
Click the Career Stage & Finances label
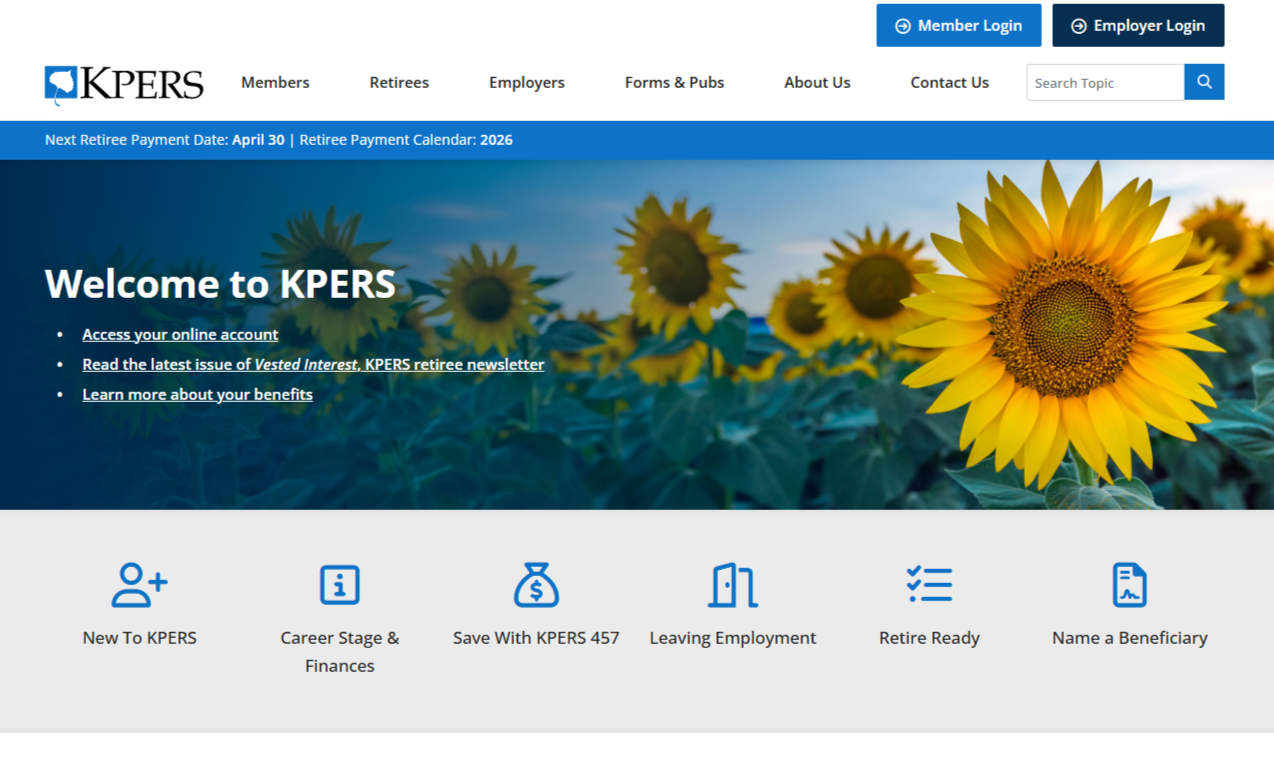coord(340,652)
